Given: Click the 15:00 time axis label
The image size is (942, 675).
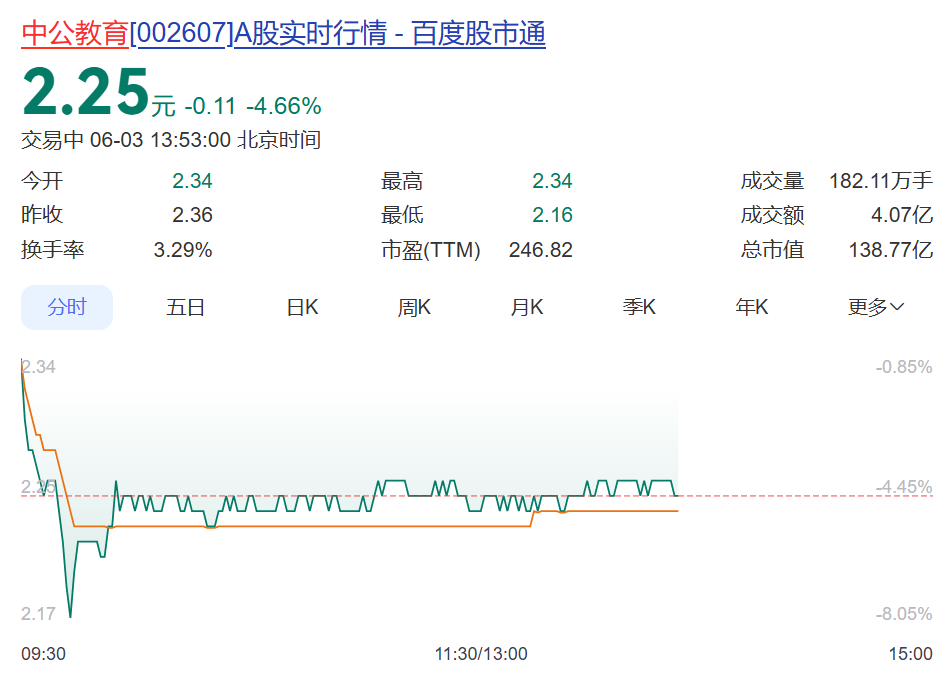Looking at the screenshot, I should tap(911, 653).
